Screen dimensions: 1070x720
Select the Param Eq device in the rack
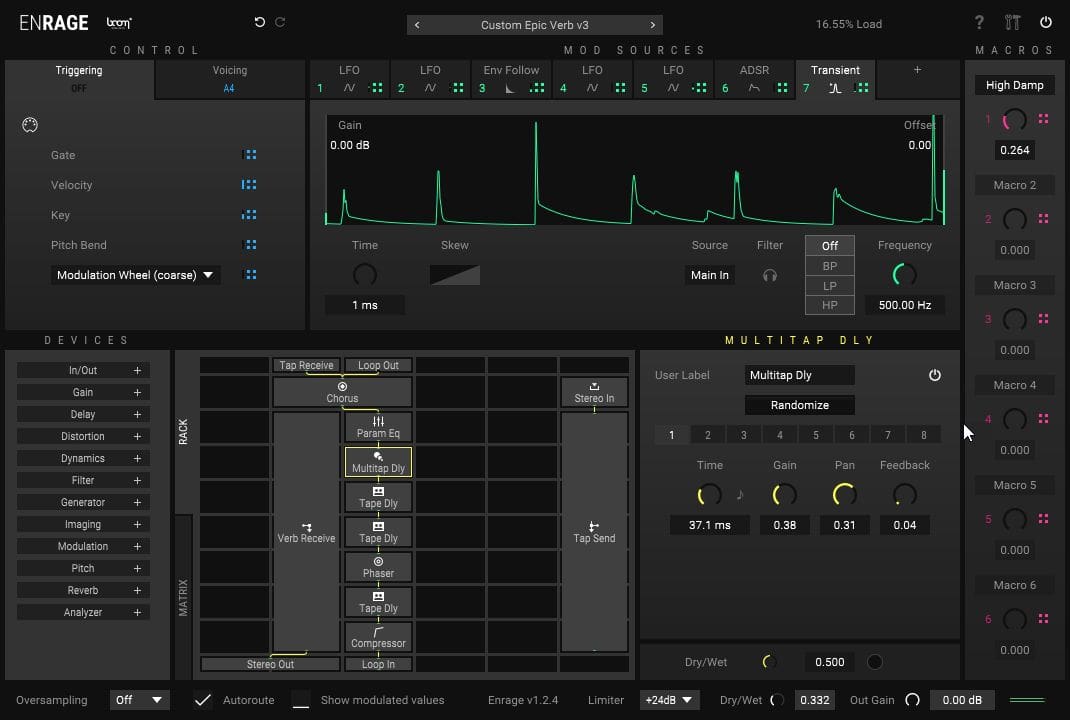(378, 427)
